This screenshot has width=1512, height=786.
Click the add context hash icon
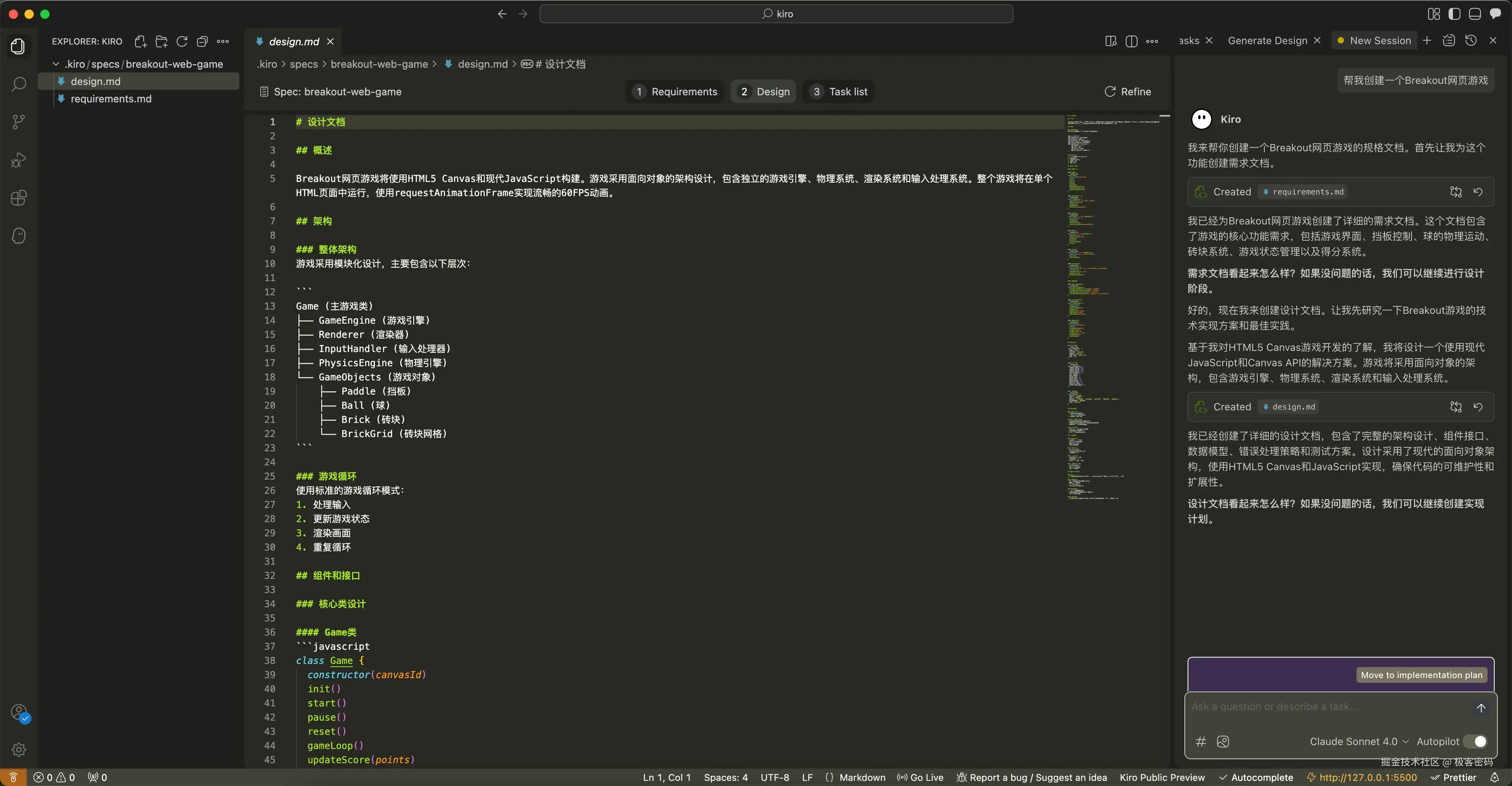[x=1201, y=742]
